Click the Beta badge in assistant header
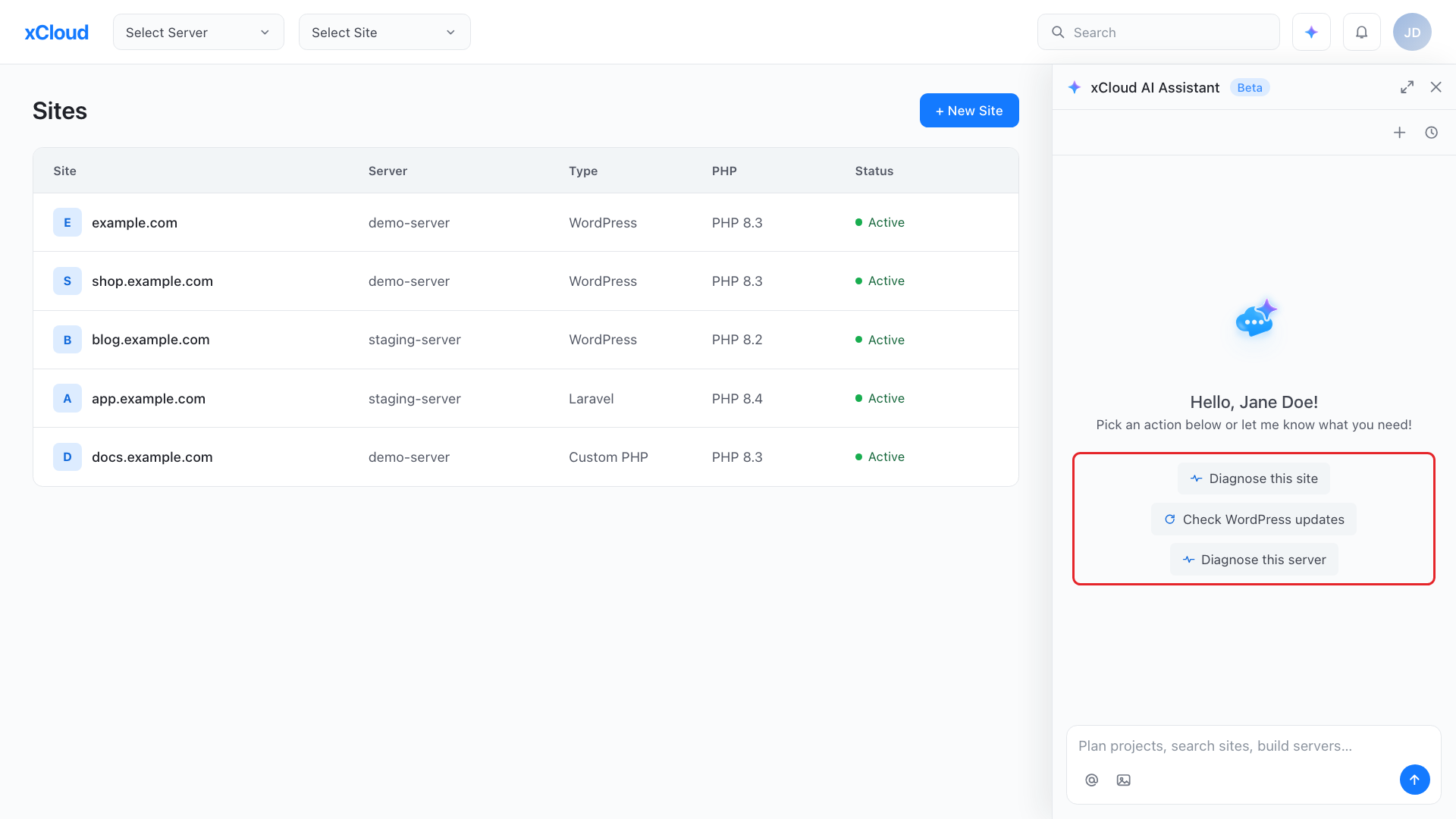 [1250, 87]
